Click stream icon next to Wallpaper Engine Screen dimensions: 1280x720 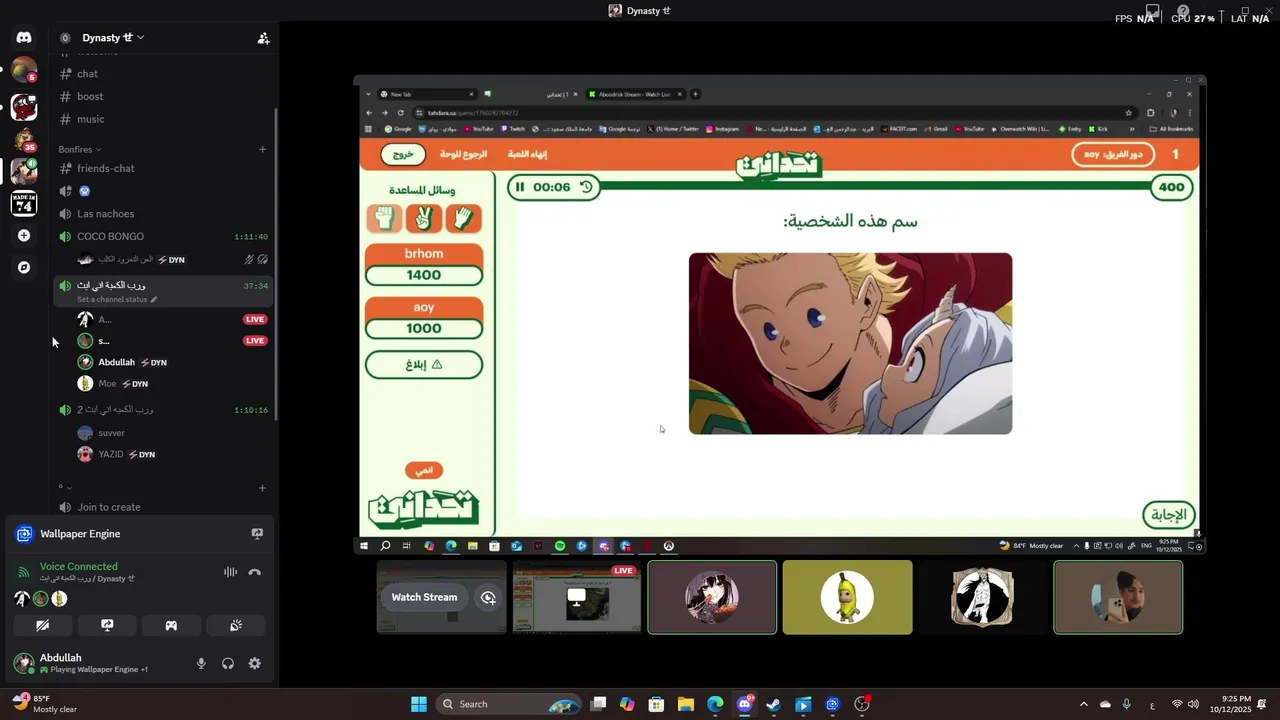pos(257,534)
